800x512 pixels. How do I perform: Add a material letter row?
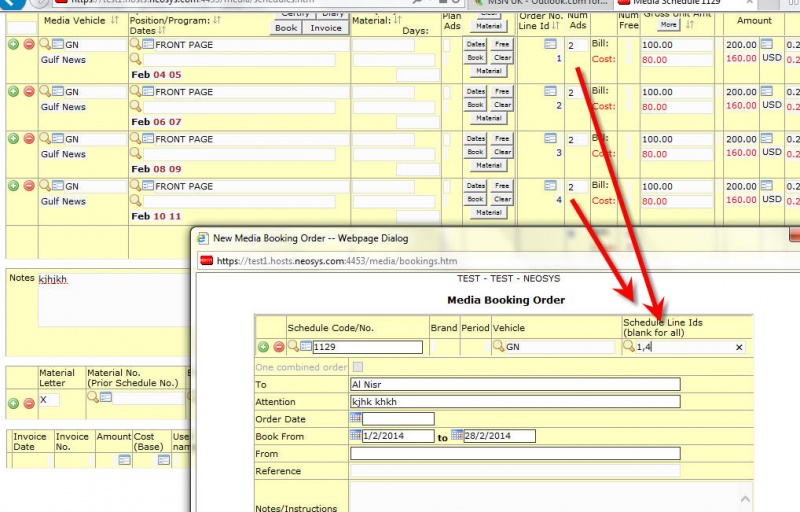pyautogui.click(x=14, y=403)
